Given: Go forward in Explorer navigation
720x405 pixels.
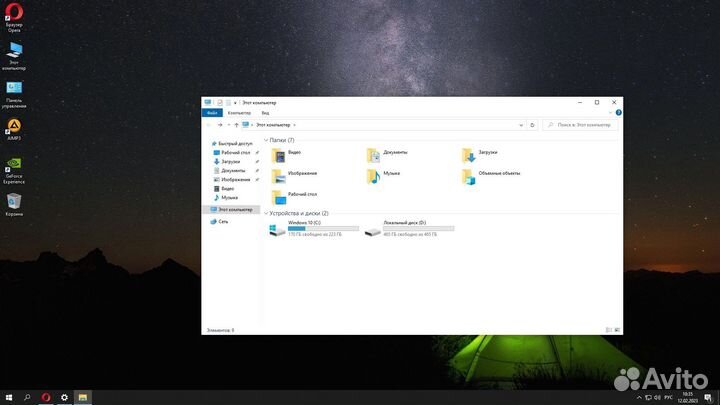Looking at the screenshot, I should tap(220, 125).
